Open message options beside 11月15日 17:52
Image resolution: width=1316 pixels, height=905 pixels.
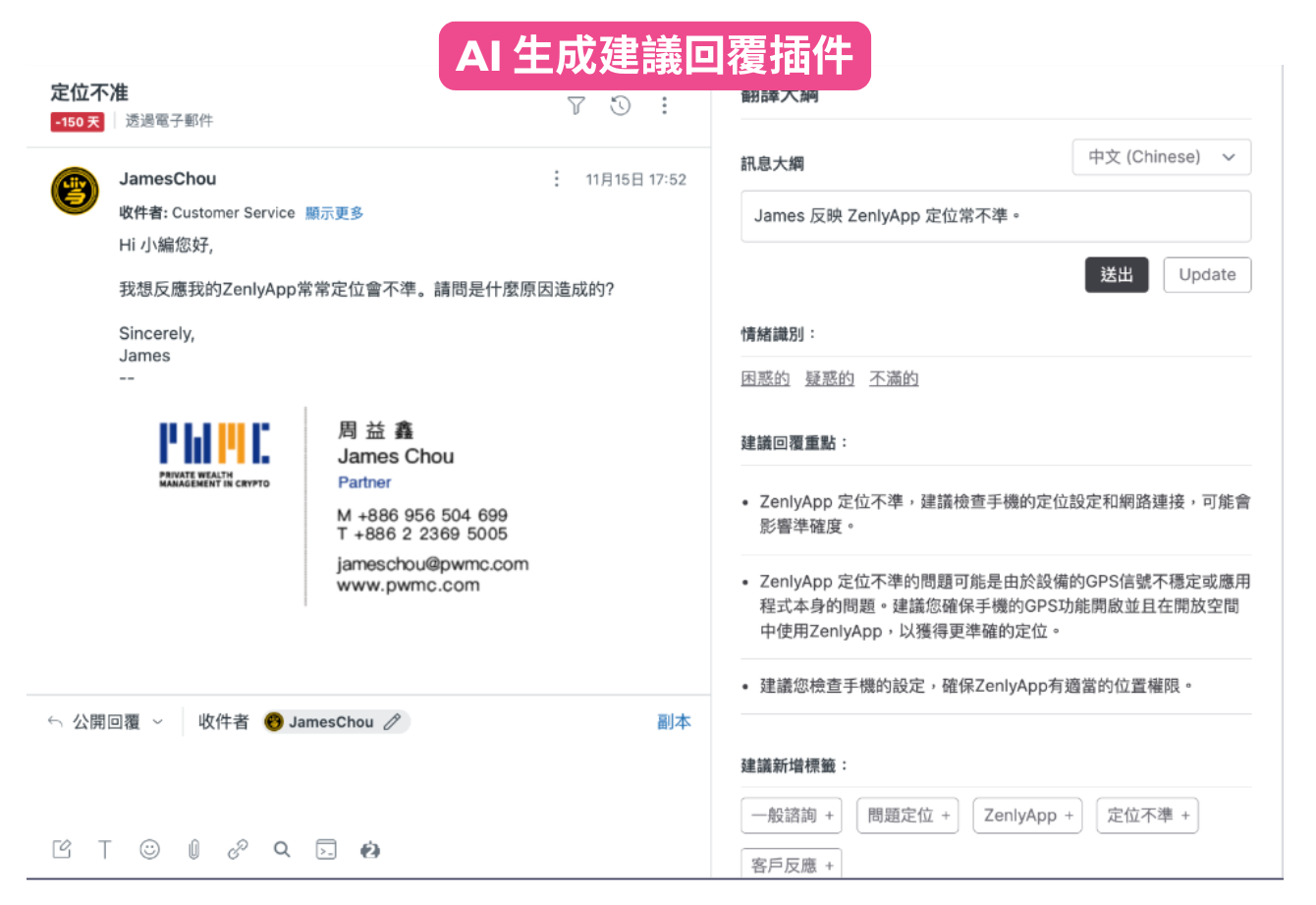tap(557, 179)
